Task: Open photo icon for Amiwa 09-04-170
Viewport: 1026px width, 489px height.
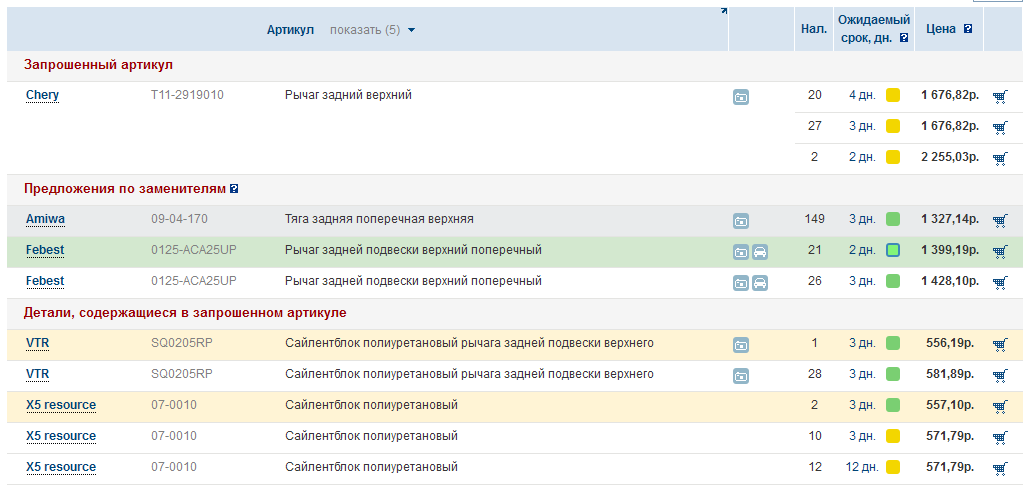Action: pos(741,221)
